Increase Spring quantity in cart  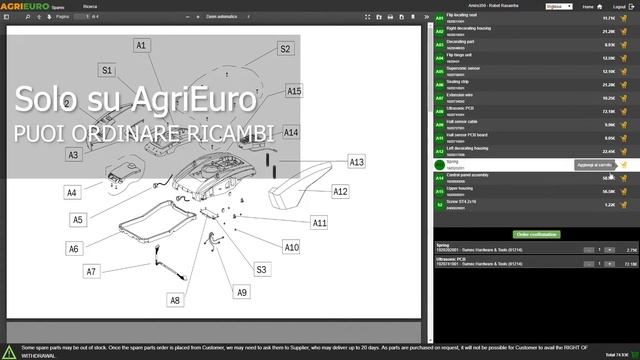coord(609,250)
